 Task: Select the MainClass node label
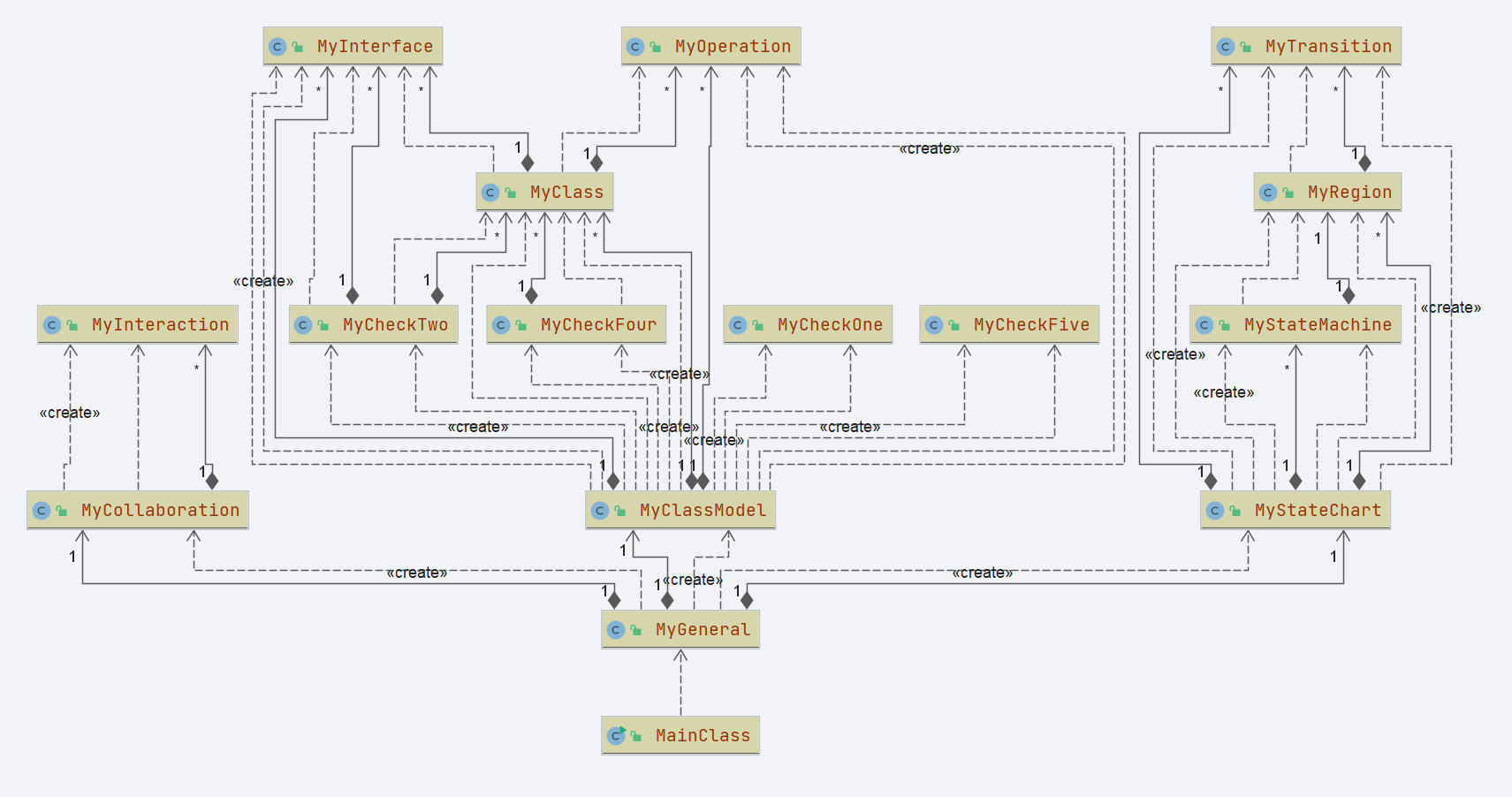tap(703, 736)
